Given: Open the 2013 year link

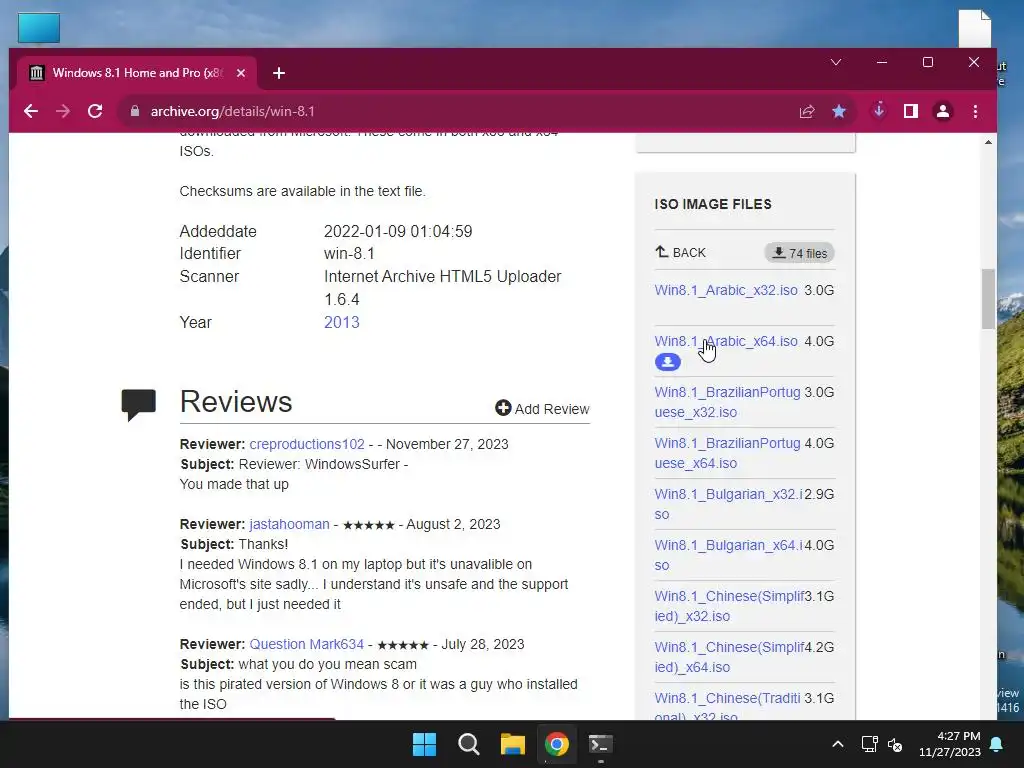Looking at the screenshot, I should [342, 322].
